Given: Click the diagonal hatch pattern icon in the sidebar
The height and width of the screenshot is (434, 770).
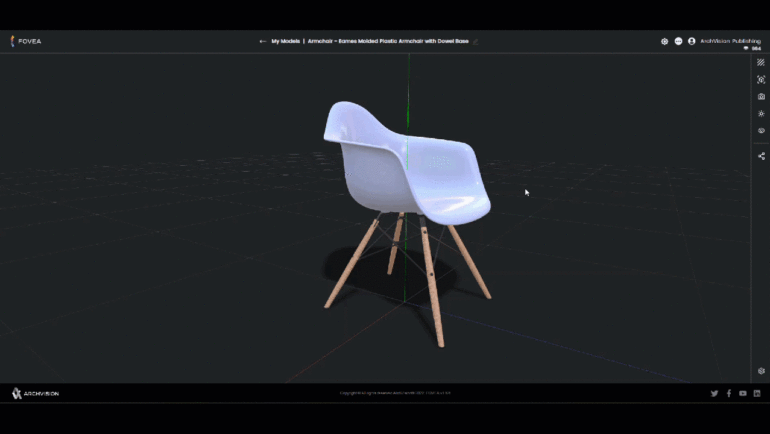Looking at the screenshot, I should [761, 62].
